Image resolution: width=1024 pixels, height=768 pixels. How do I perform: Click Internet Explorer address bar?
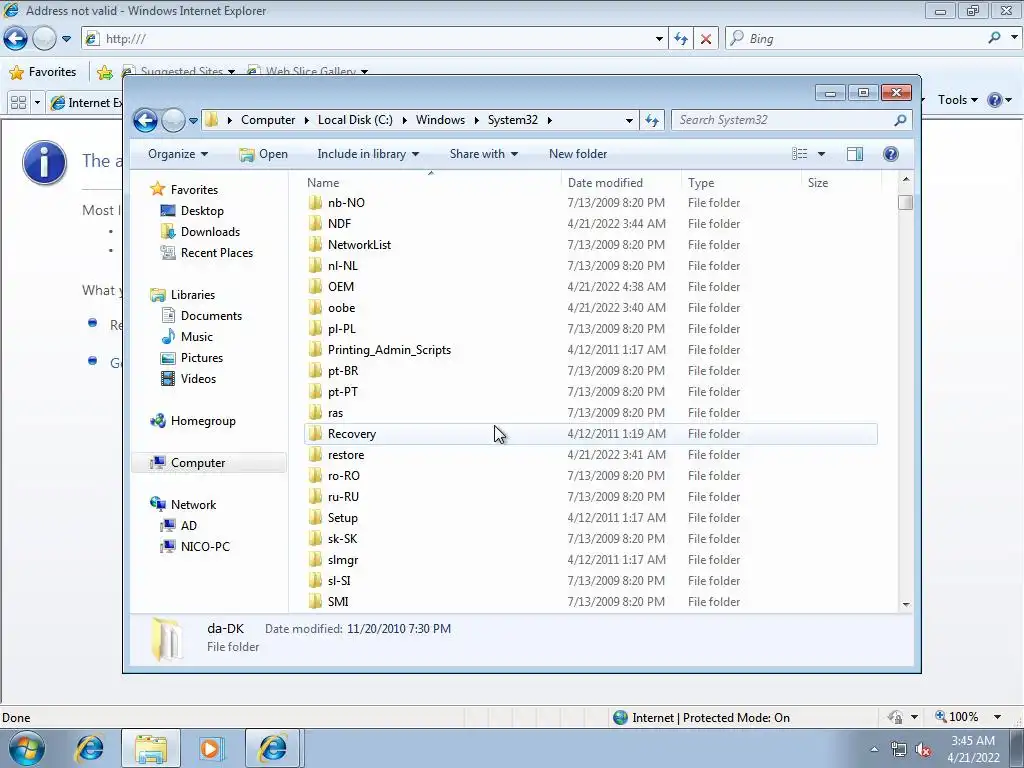[x=376, y=39]
